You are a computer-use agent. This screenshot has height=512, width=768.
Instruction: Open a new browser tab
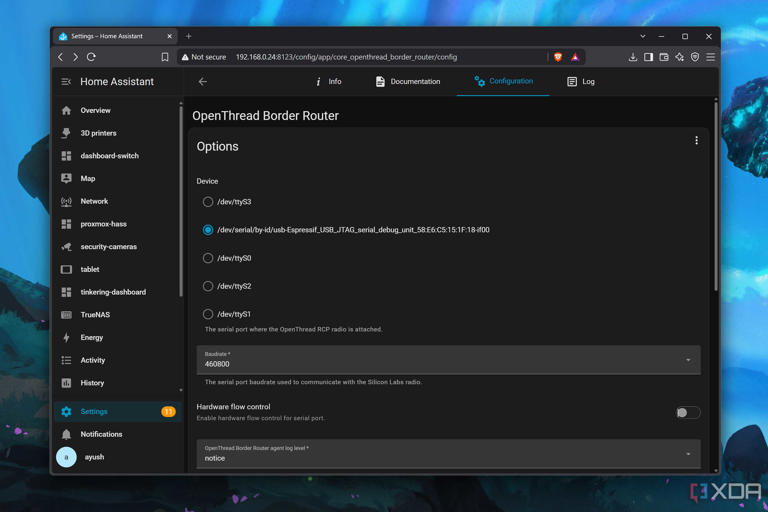189,36
